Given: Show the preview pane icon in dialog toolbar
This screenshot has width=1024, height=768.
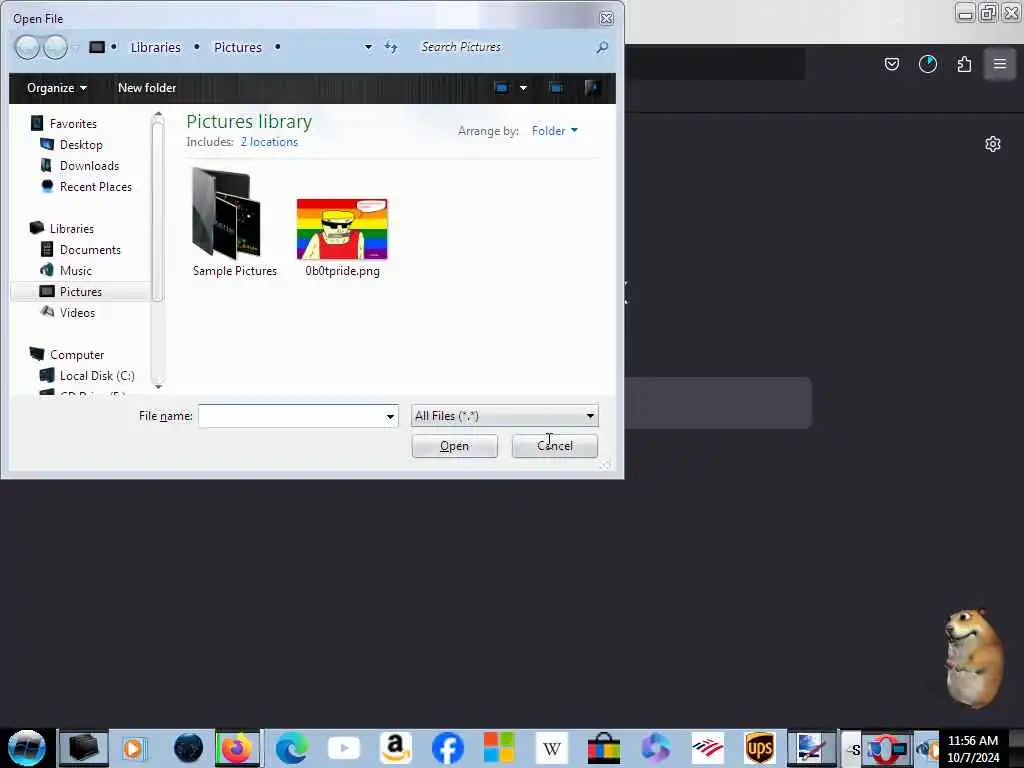Looking at the screenshot, I should (556, 88).
